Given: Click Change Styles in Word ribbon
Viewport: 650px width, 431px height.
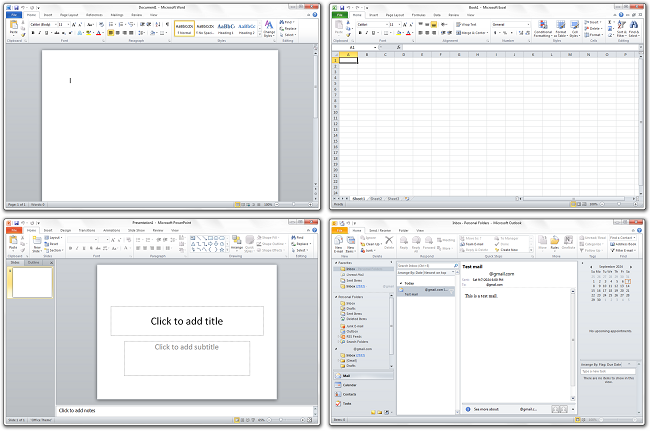Looking at the screenshot, I should (269, 29).
